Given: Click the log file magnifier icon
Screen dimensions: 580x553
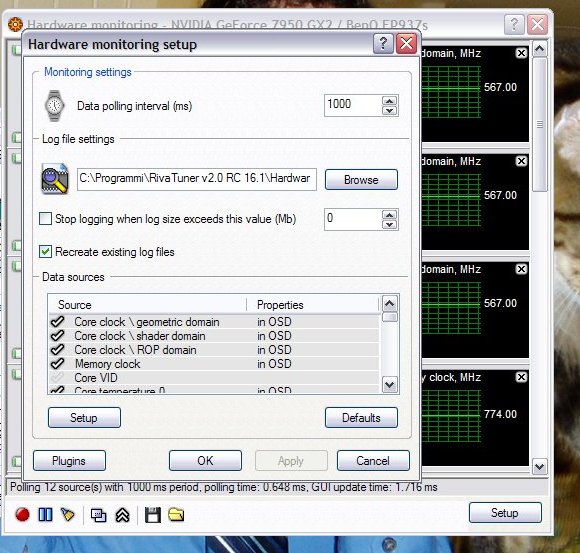Looking at the screenshot, I should pos(55,179).
